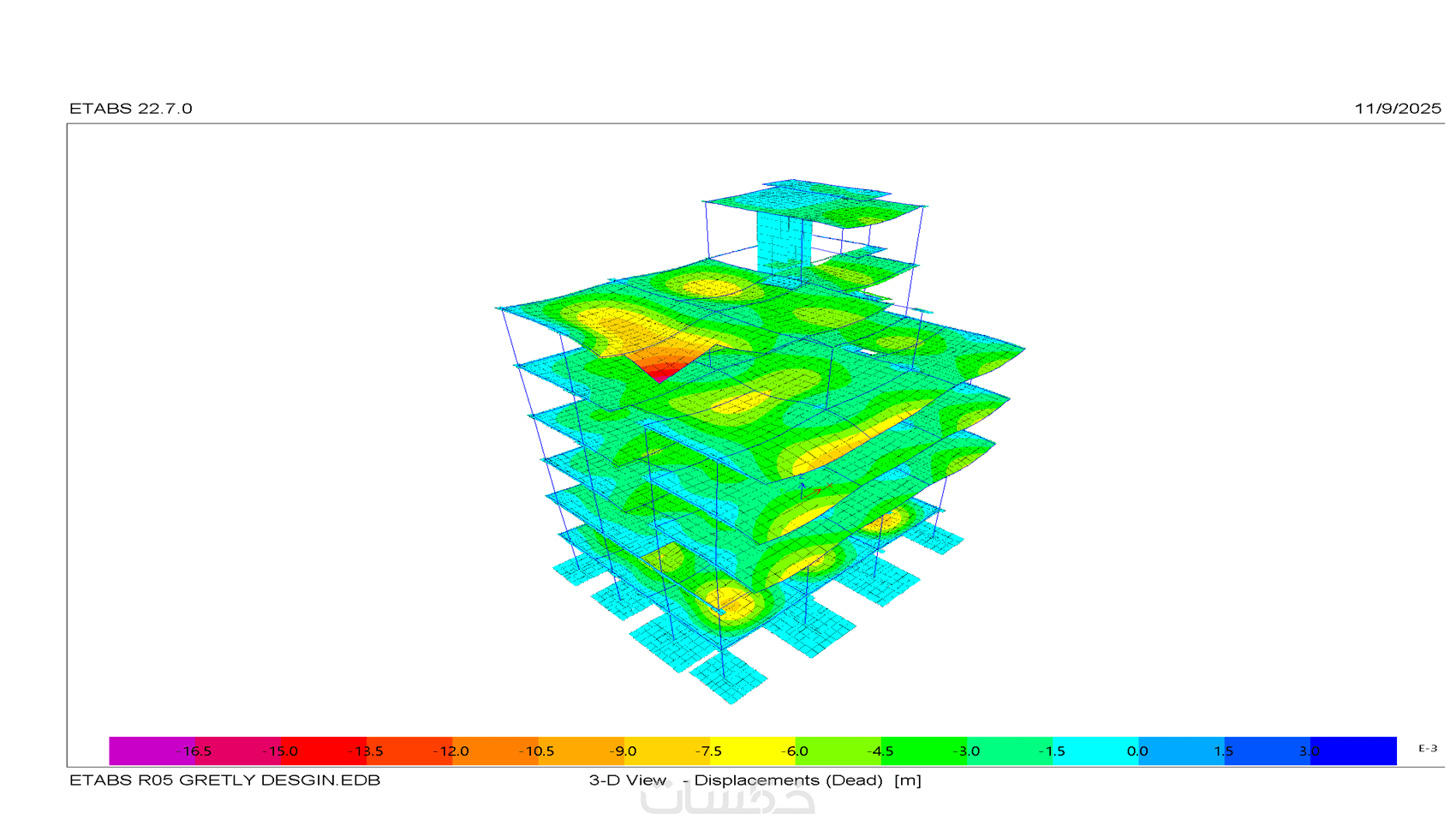Click the '-9.0' legend label
Screen dimensions: 1456x831
point(623,751)
